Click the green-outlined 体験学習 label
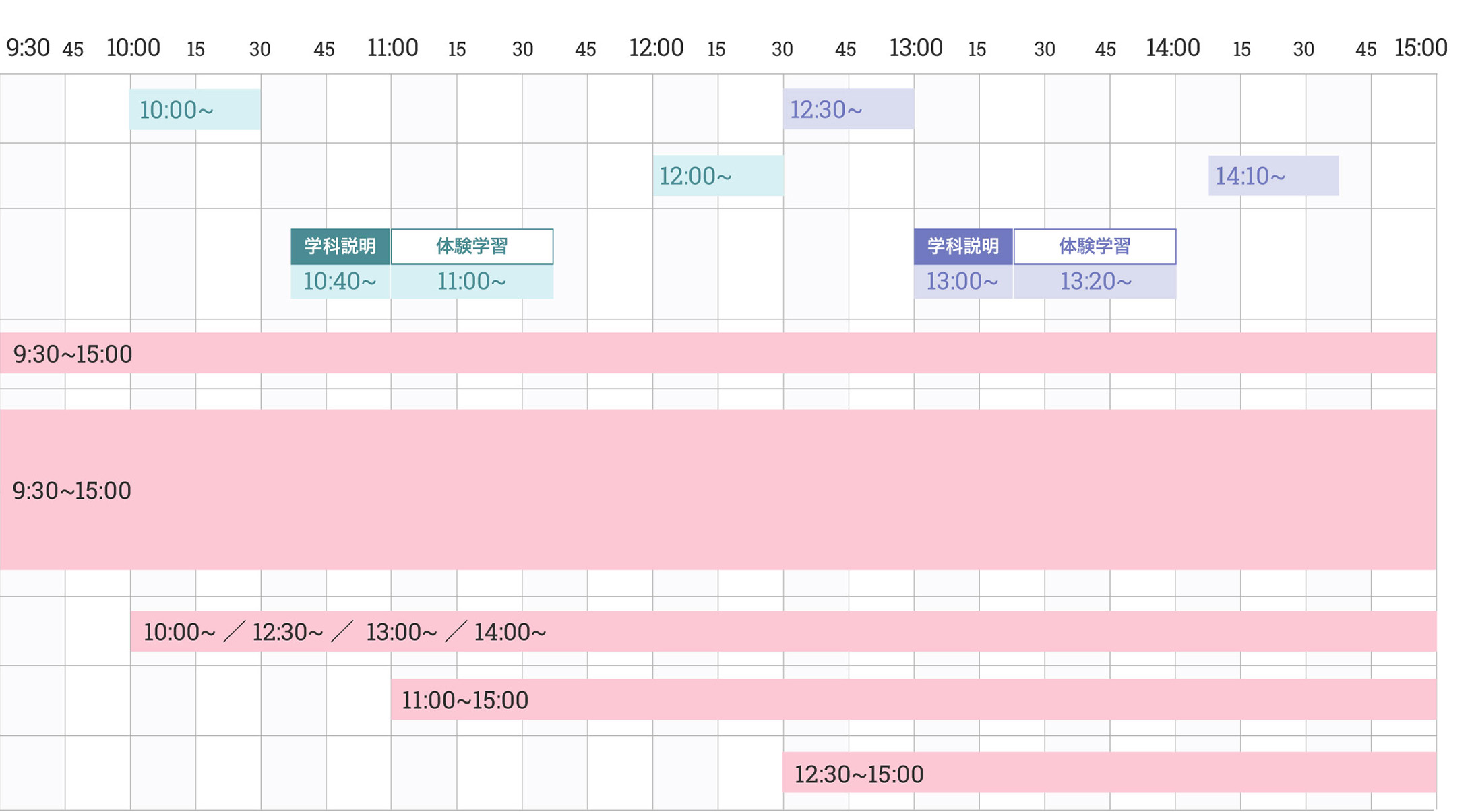 point(472,246)
